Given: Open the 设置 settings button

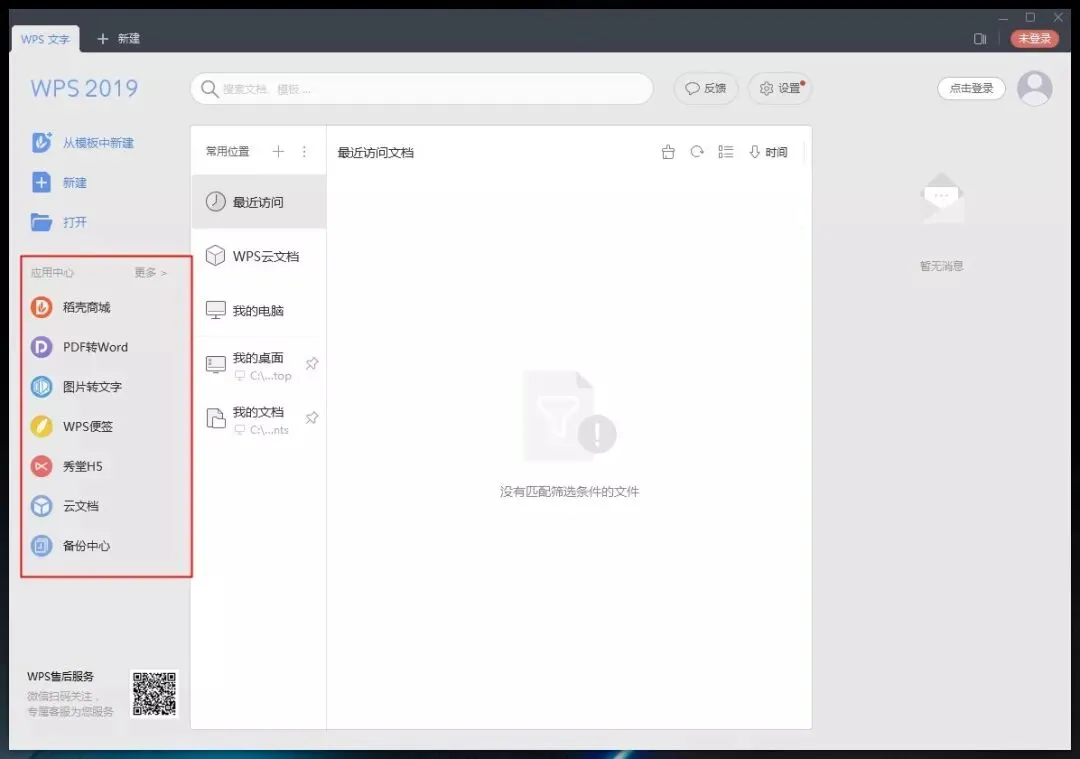Looking at the screenshot, I should [780, 88].
